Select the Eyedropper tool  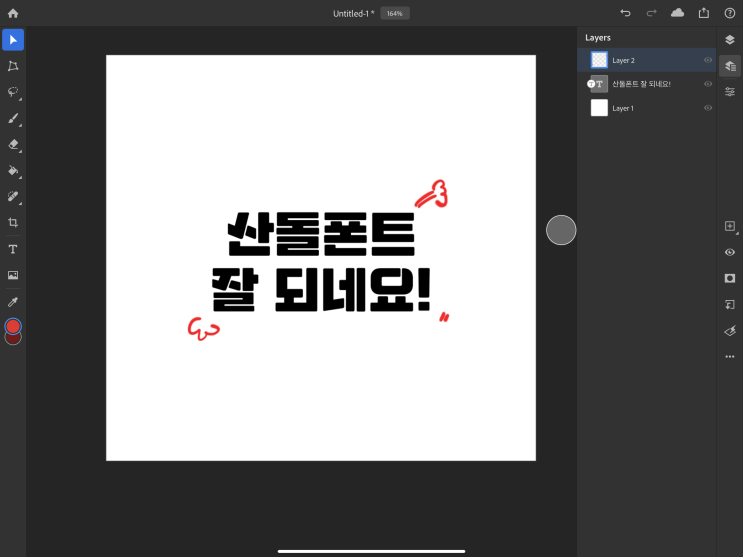(13, 302)
